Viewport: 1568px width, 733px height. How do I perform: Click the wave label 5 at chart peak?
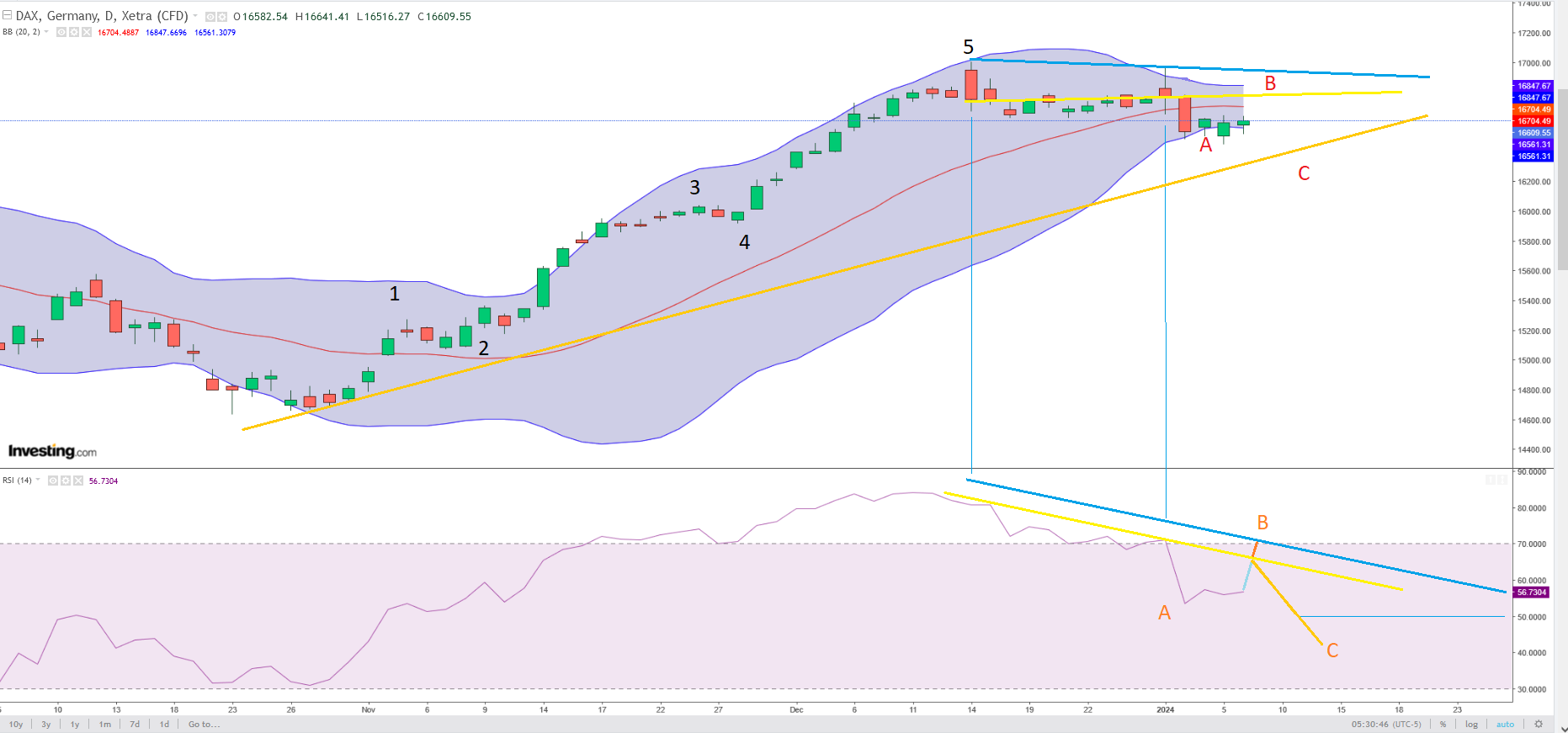tap(968, 47)
